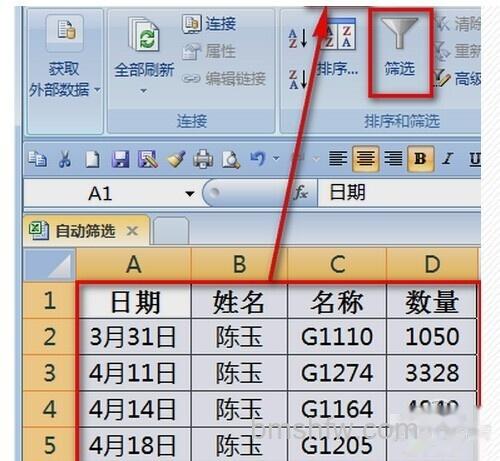The image size is (500, 461).
Task: Select column C header
Action: pos(337,265)
